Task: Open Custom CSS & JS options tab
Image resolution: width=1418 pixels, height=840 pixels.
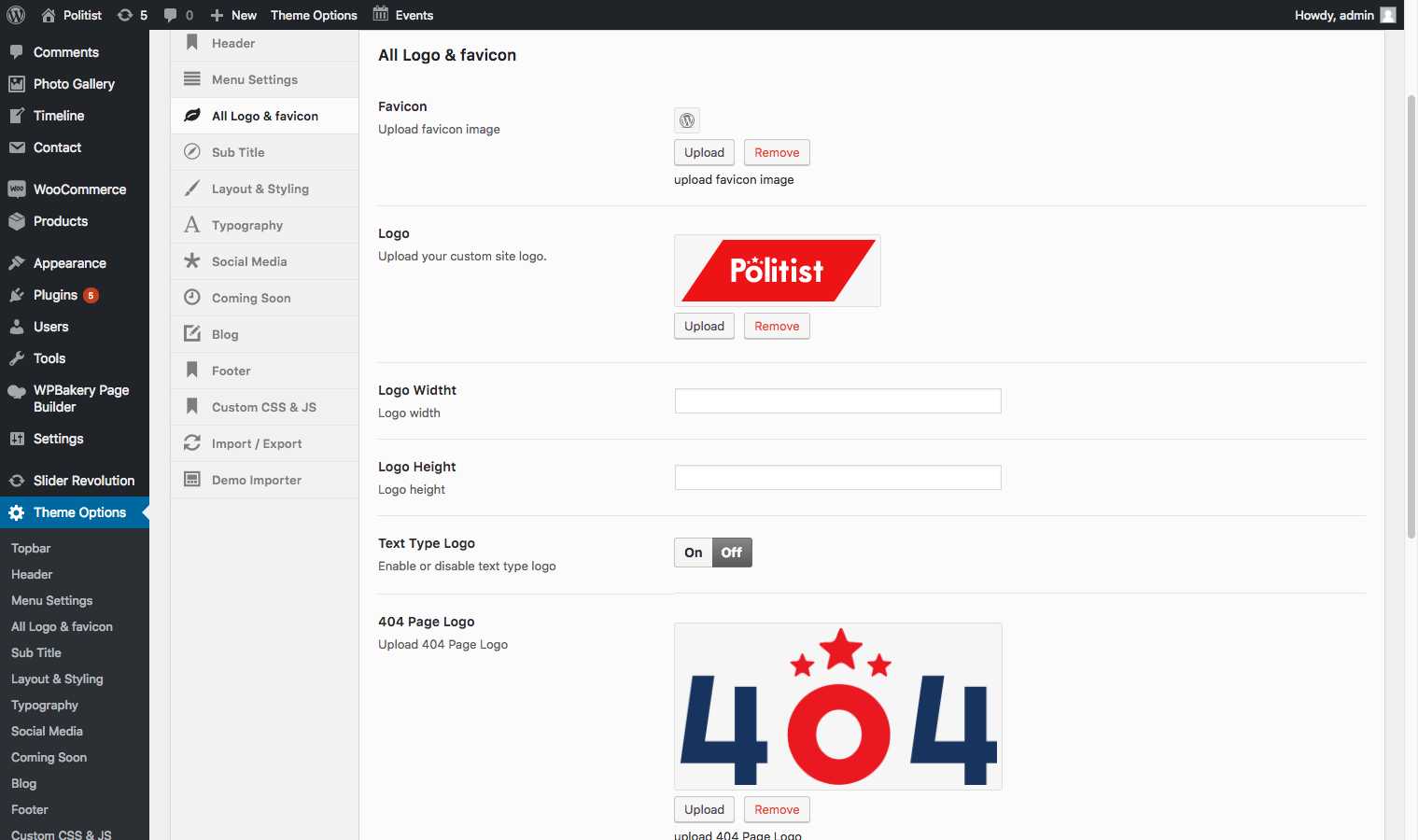Action: click(x=264, y=407)
